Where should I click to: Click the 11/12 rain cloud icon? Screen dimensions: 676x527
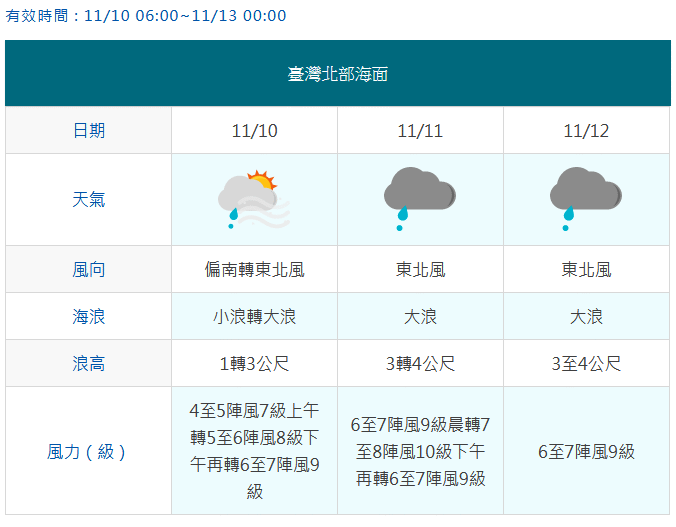tap(586, 199)
